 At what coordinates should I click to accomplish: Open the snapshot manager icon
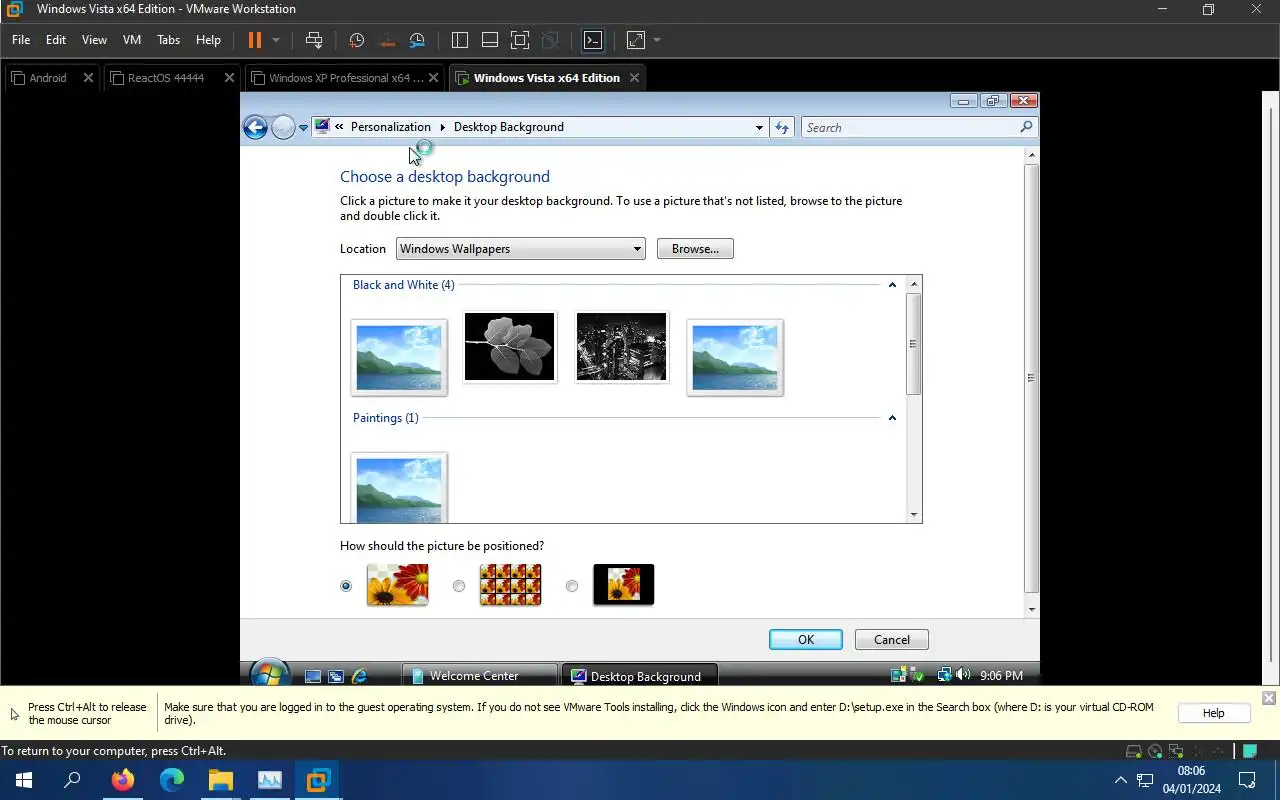point(417,40)
